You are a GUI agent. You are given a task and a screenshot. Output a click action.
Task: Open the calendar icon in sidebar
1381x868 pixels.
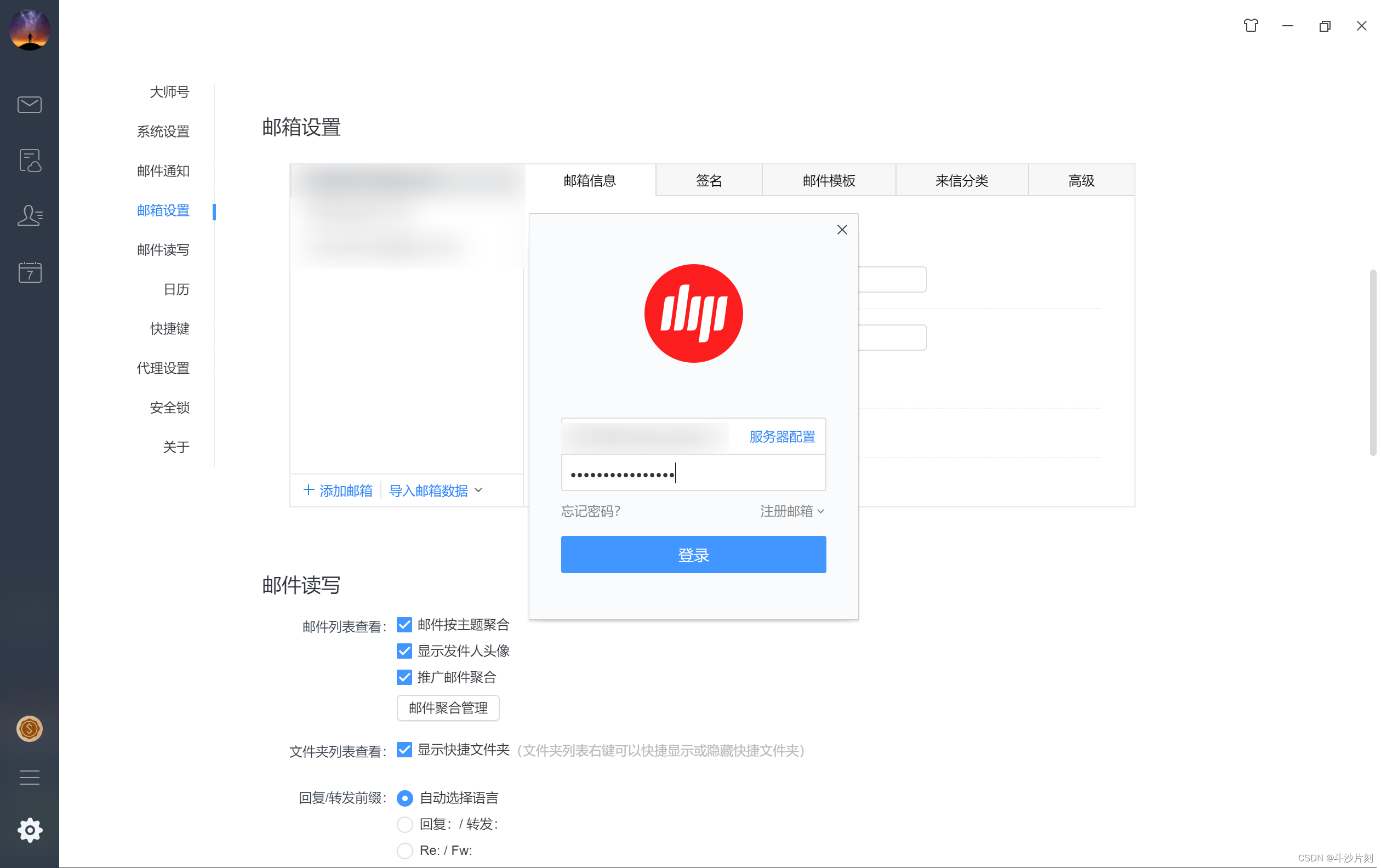tap(29, 272)
